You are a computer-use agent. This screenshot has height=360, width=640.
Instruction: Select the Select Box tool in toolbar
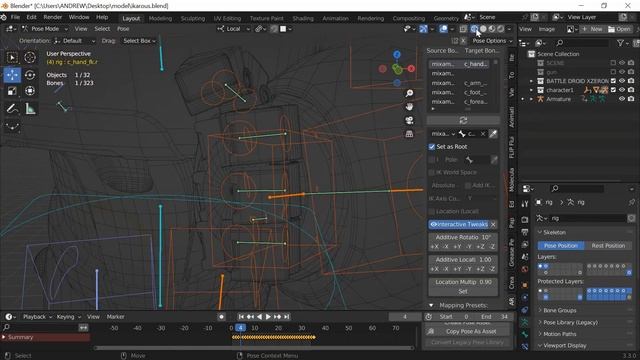click(12, 58)
